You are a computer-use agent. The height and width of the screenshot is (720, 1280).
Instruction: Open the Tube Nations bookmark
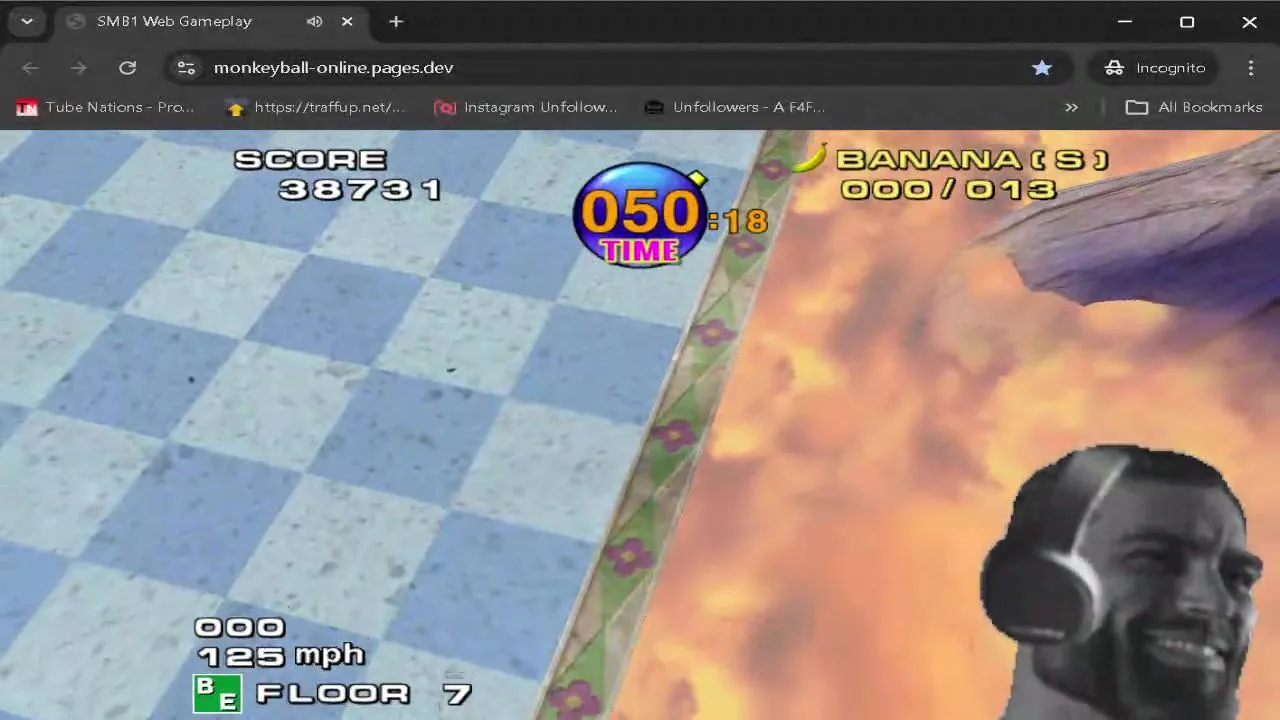click(106, 107)
